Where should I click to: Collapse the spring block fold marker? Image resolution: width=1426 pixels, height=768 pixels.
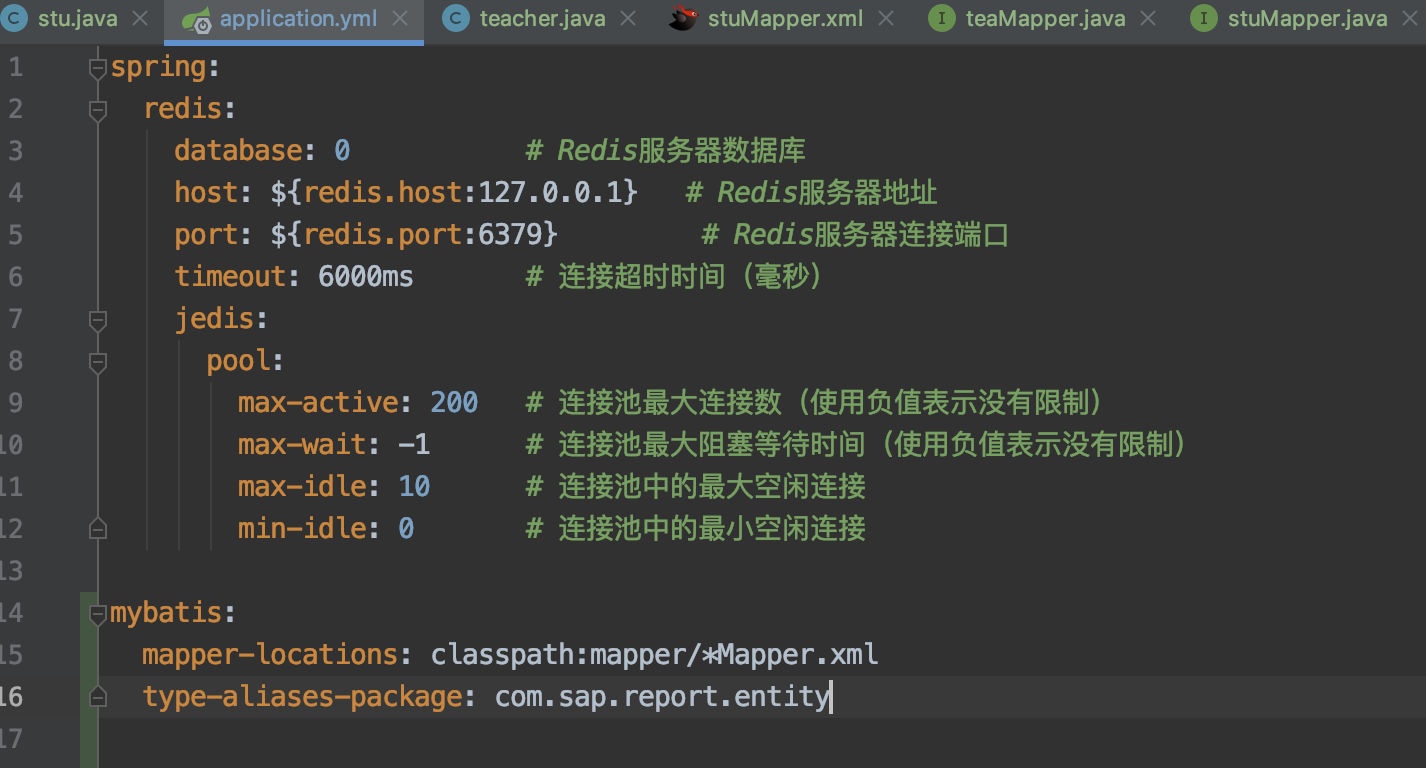coord(97,68)
